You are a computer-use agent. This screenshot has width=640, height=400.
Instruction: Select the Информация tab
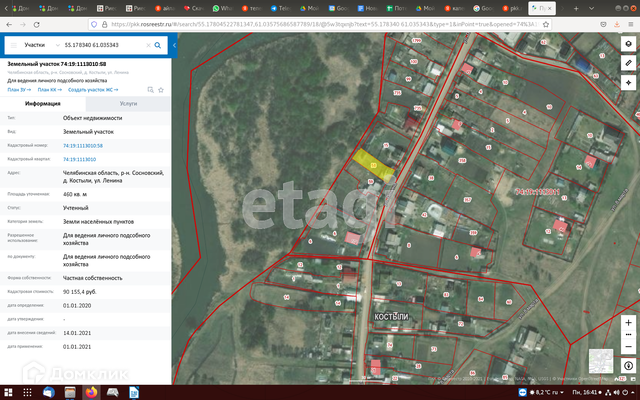(x=43, y=103)
